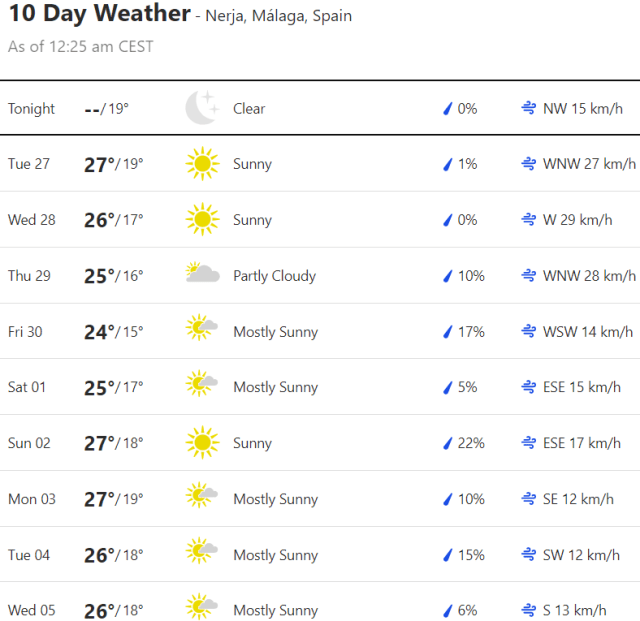Click the 10 Day Weather heading
The height and width of the screenshot is (621, 640).
(x=99, y=14)
